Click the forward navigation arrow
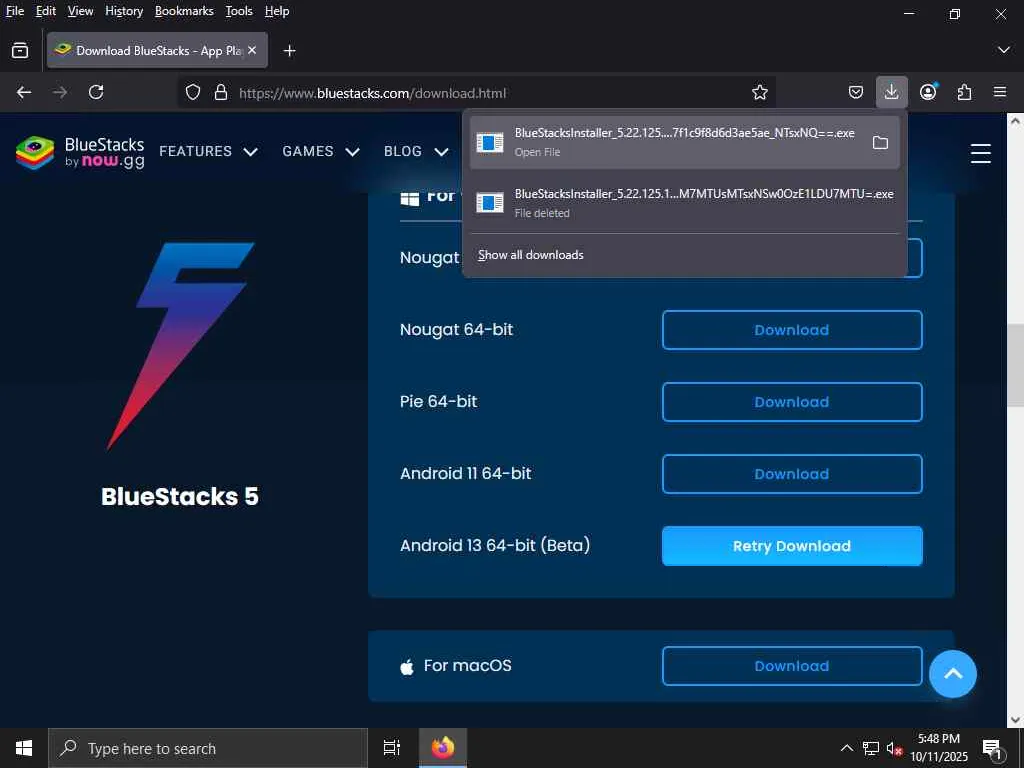 60,92
